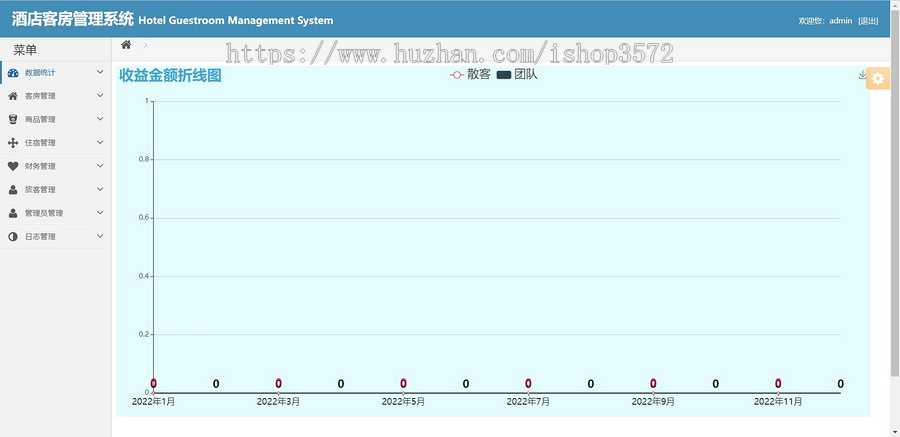Click the page vertical scrollbar thumb

(x=895, y=193)
